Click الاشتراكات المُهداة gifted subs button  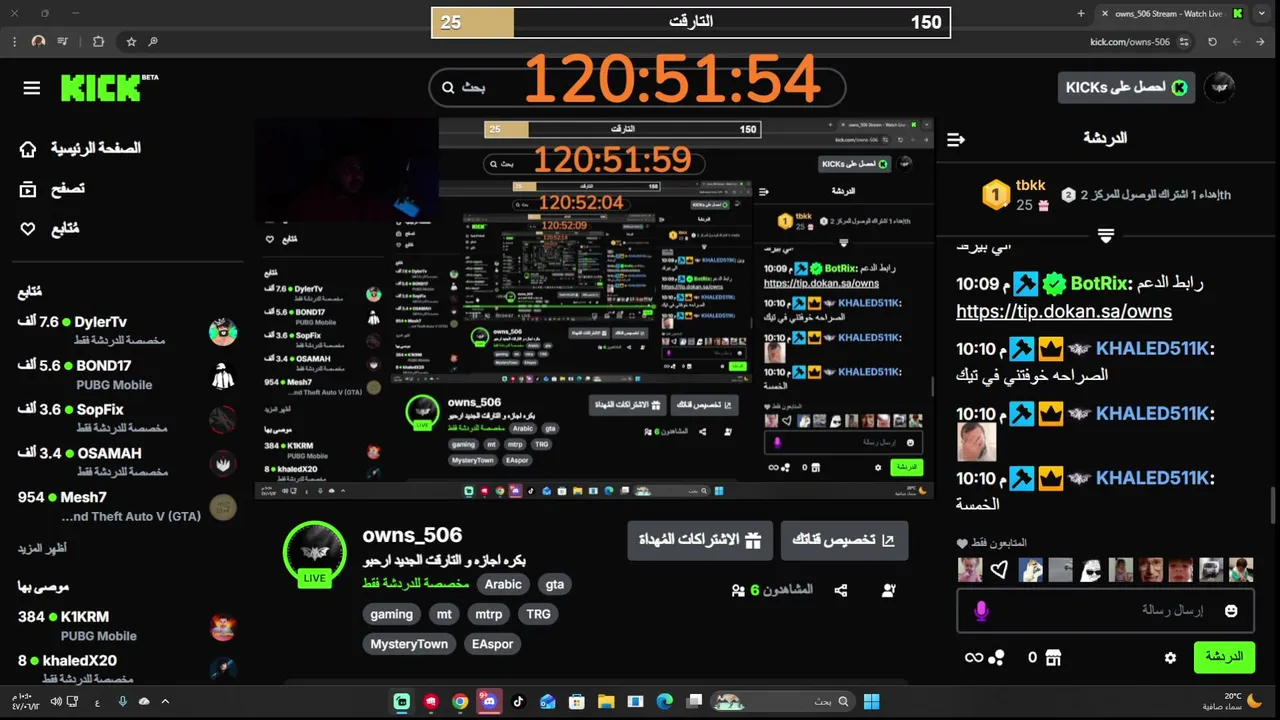tap(699, 540)
